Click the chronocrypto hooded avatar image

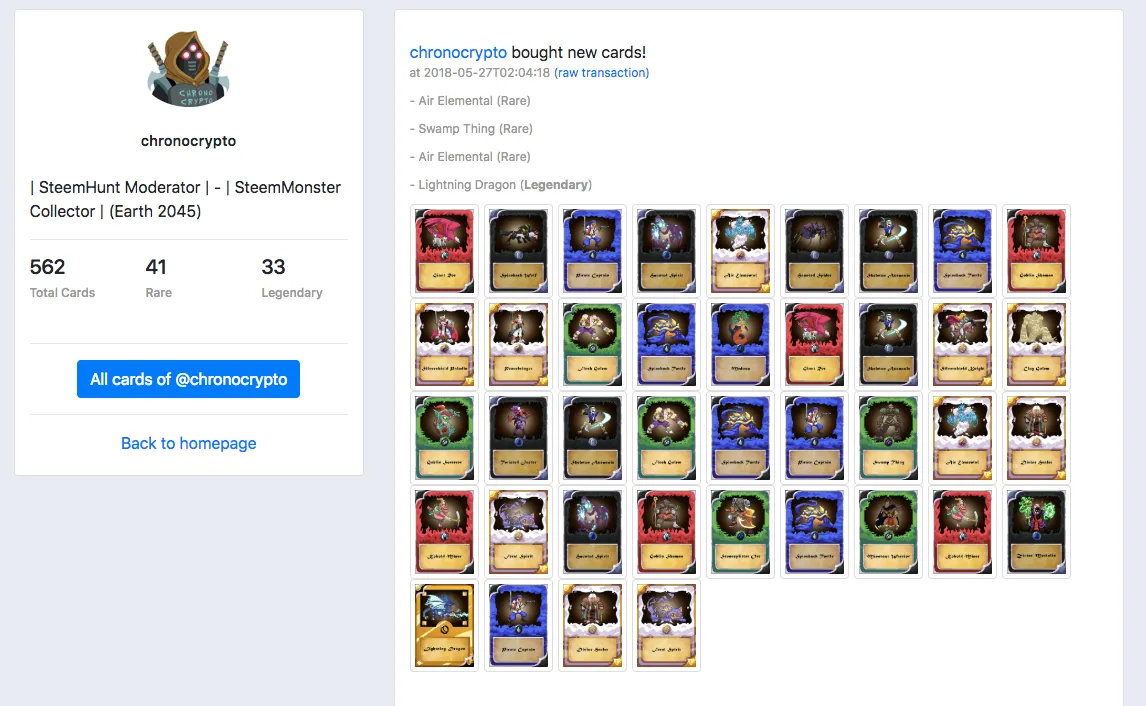point(189,69)
